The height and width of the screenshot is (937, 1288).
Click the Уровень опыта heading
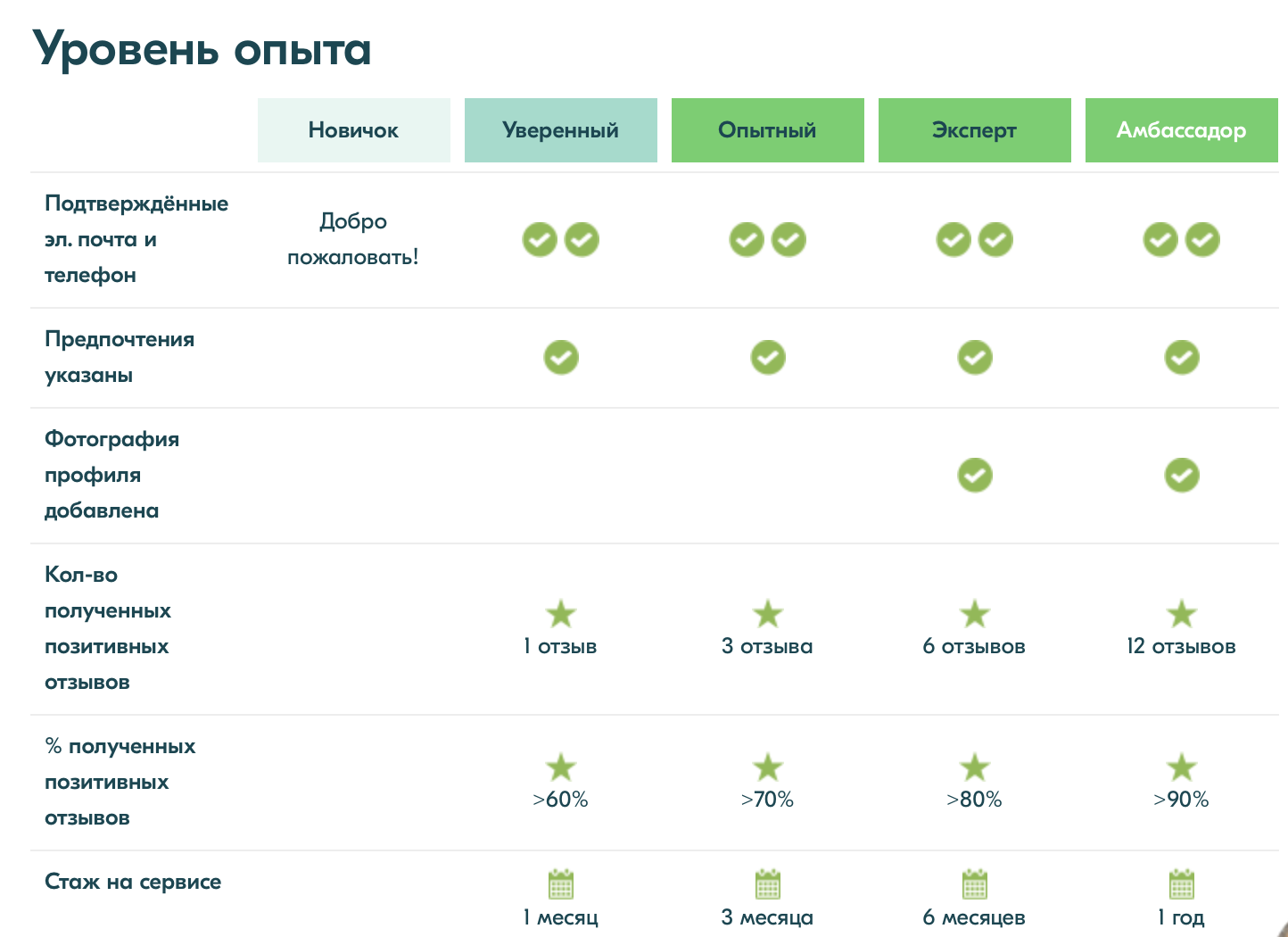[x=202, y=51]
